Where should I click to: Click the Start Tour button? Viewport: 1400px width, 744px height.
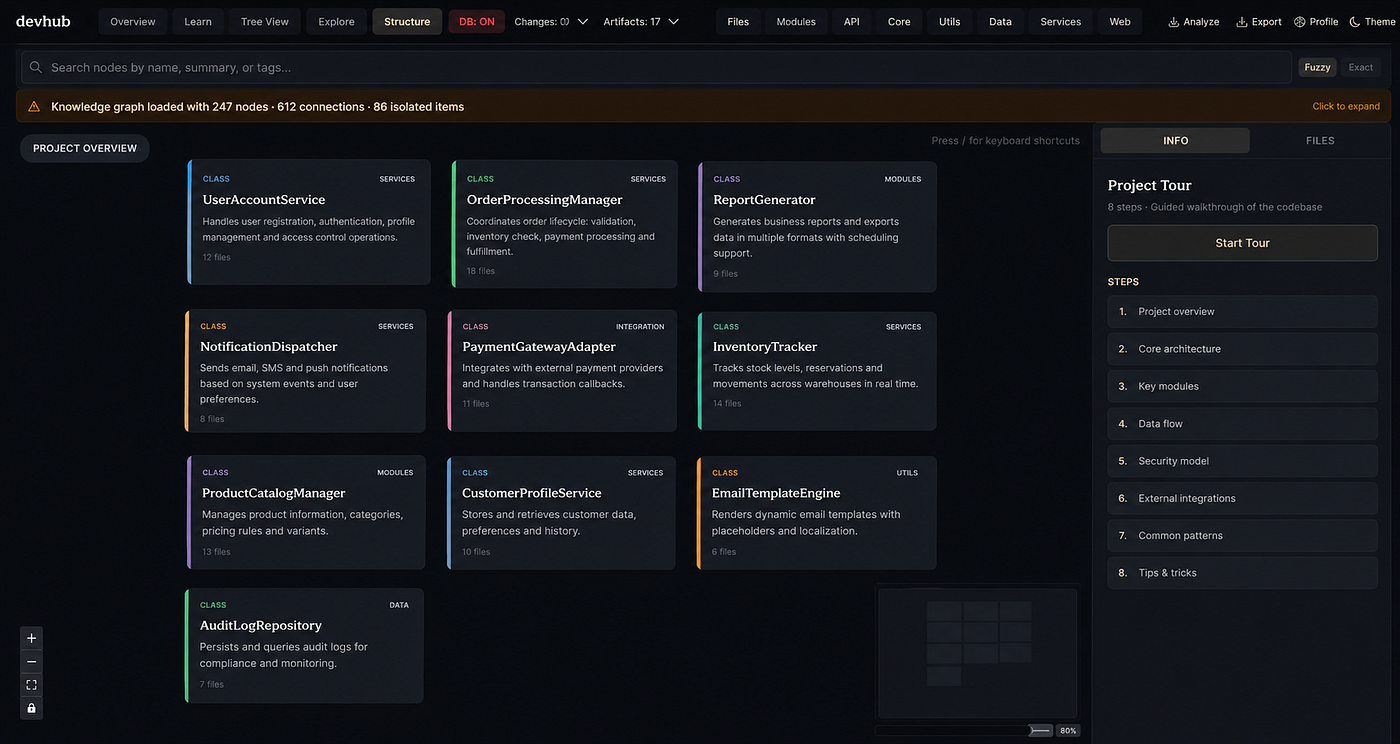coord(1242,243)
